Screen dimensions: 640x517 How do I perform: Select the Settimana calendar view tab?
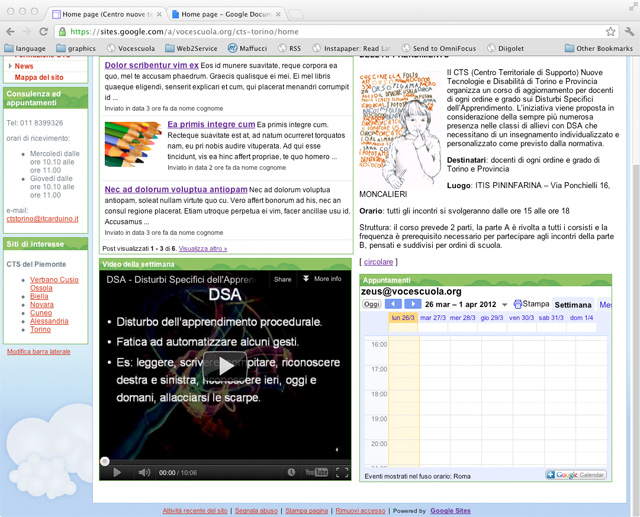tap(573, 304)
